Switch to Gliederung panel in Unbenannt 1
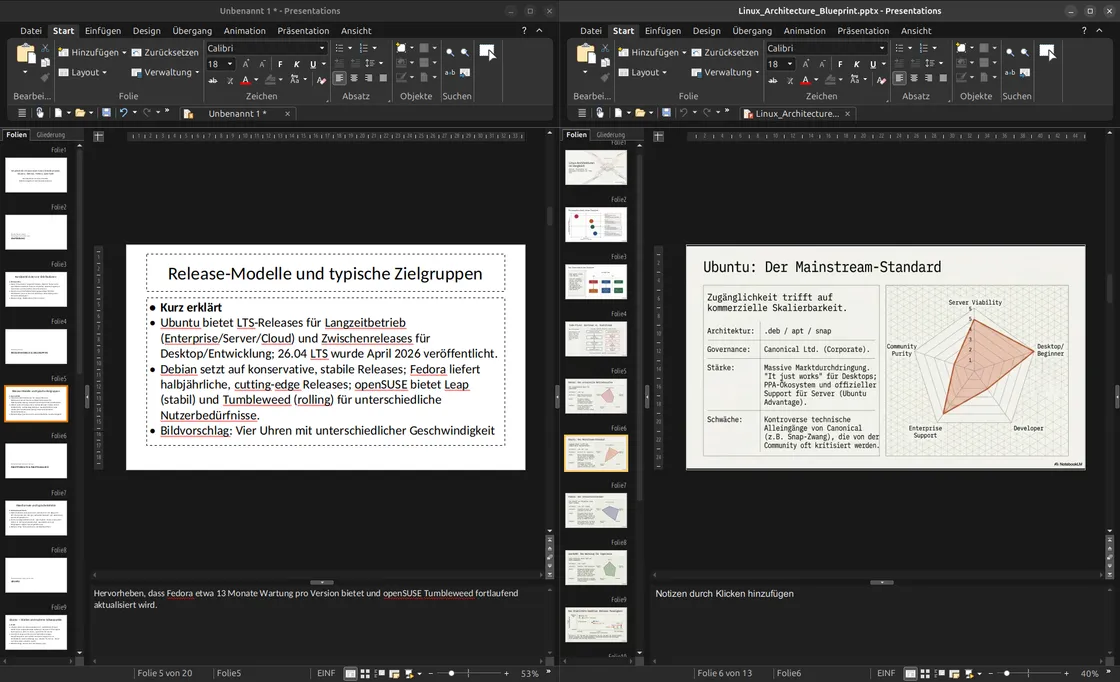 point(51,135)
